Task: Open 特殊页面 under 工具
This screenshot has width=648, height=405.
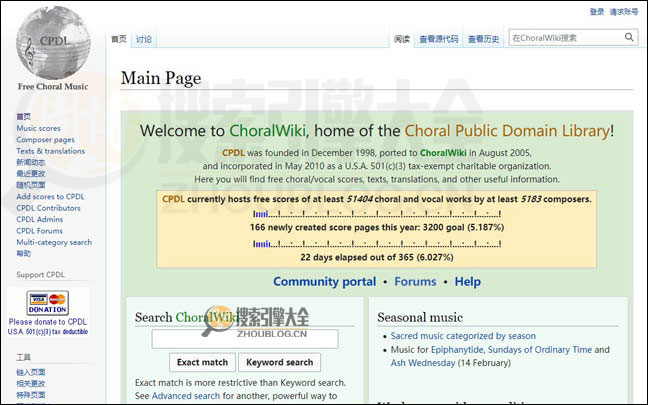Action: click(31, 395)
